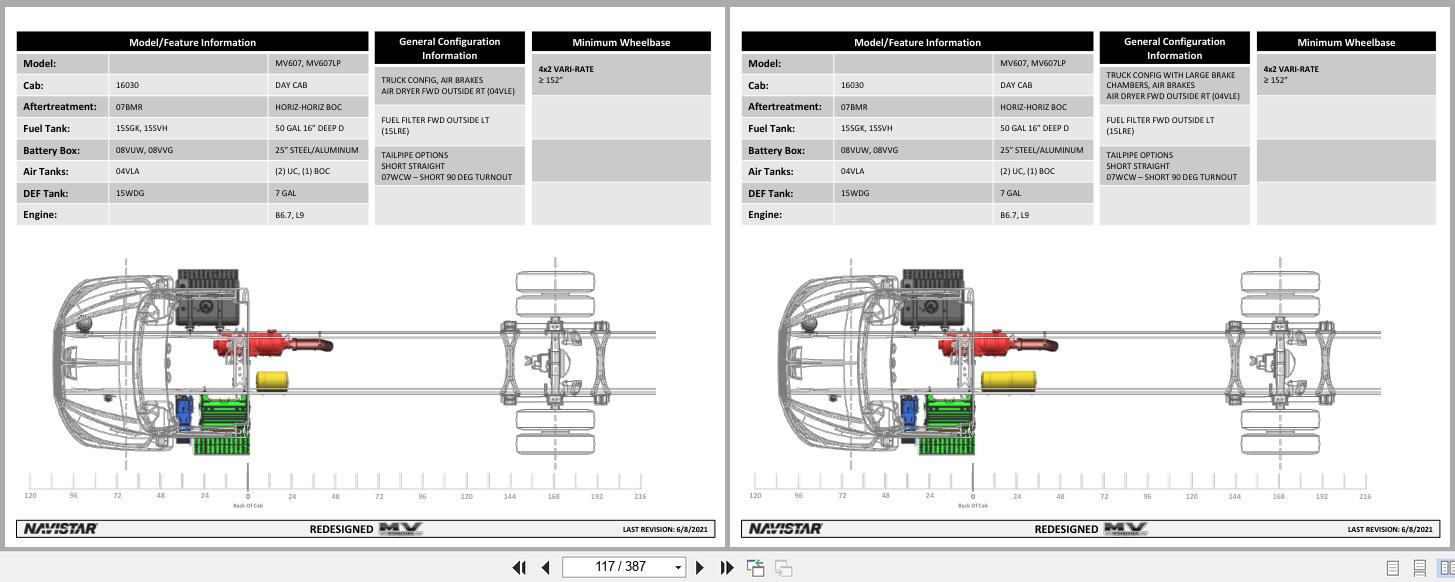The image size is (1455, 582).
Task: Click '15WDG' DEF tank code on left page
Action: (x=130, y=193)
